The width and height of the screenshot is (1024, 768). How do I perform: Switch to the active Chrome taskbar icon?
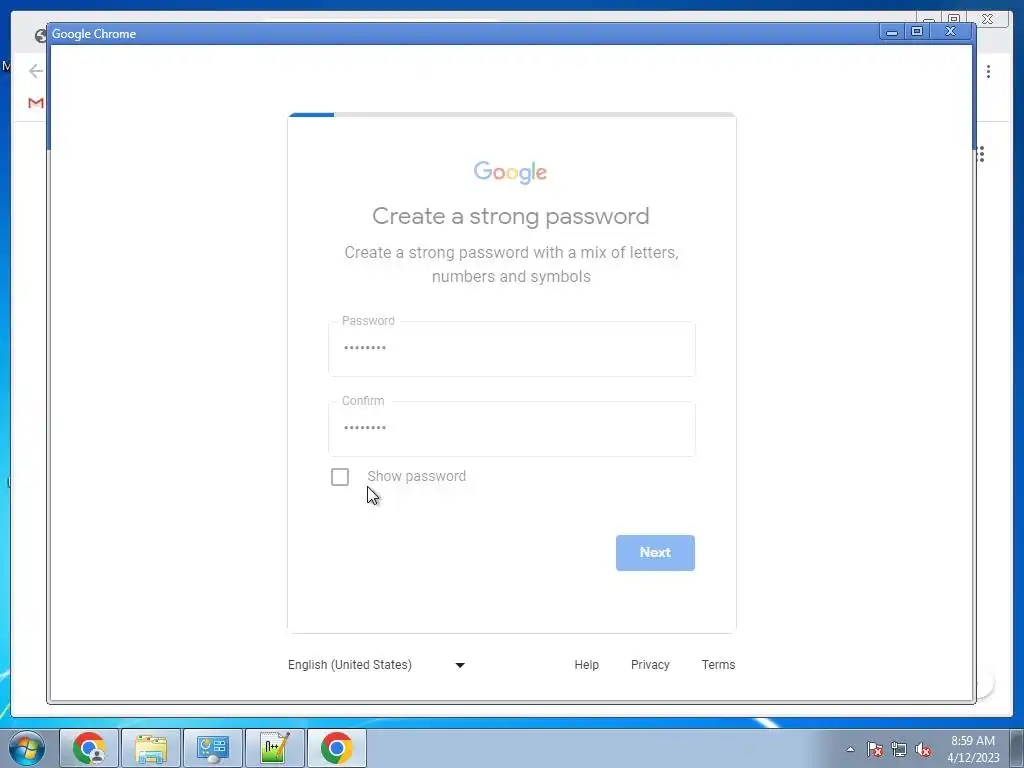(x=337, y=748)
